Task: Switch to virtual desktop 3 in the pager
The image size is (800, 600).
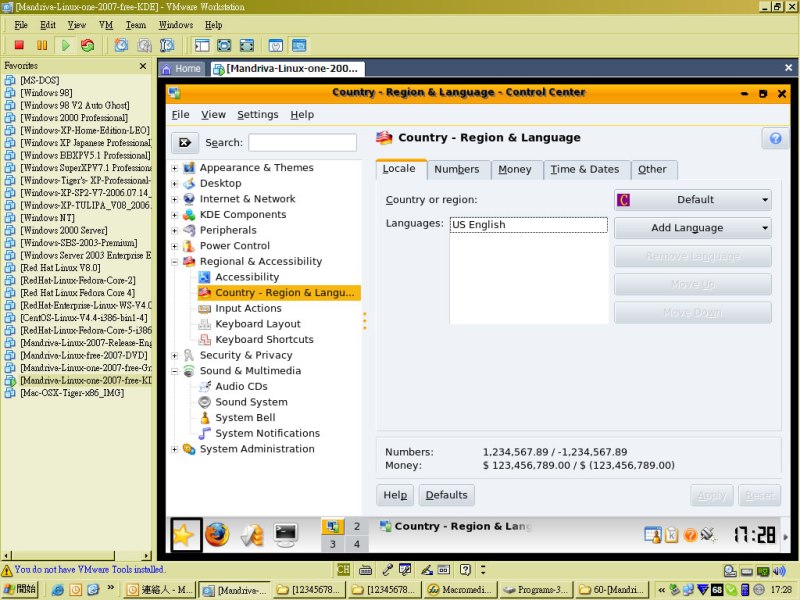Action: coord(333,545)
